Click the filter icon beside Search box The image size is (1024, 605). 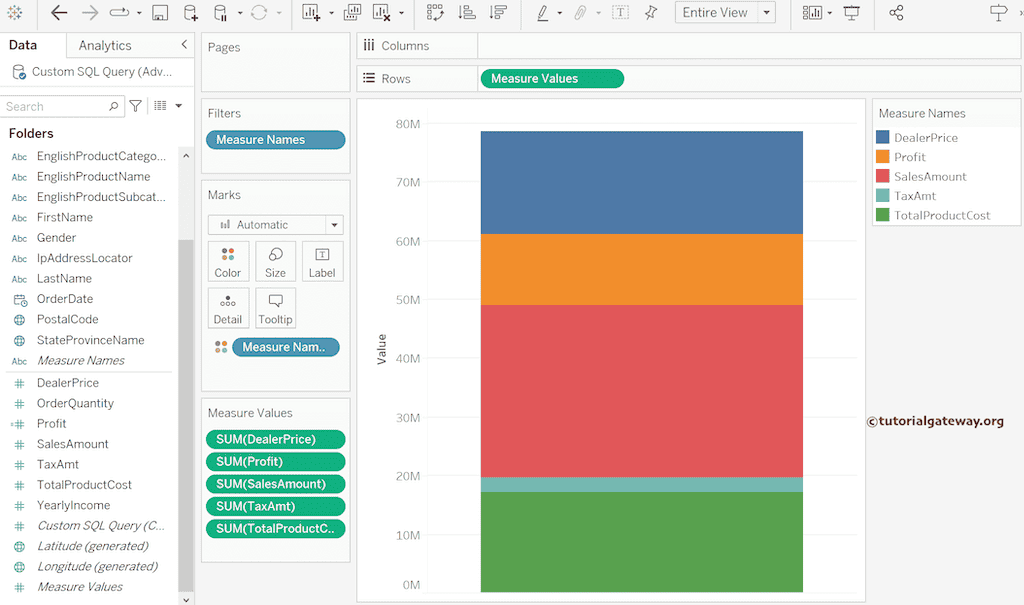136,106
